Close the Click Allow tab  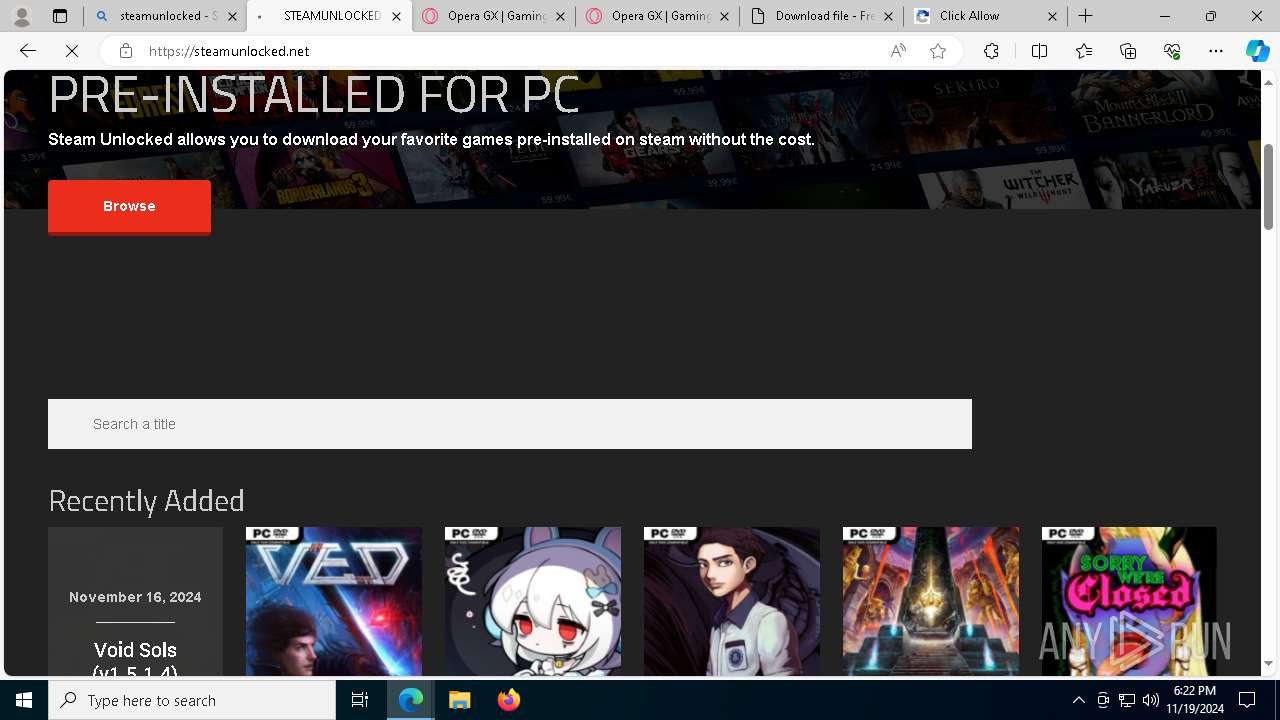[x=1052, y=16]
